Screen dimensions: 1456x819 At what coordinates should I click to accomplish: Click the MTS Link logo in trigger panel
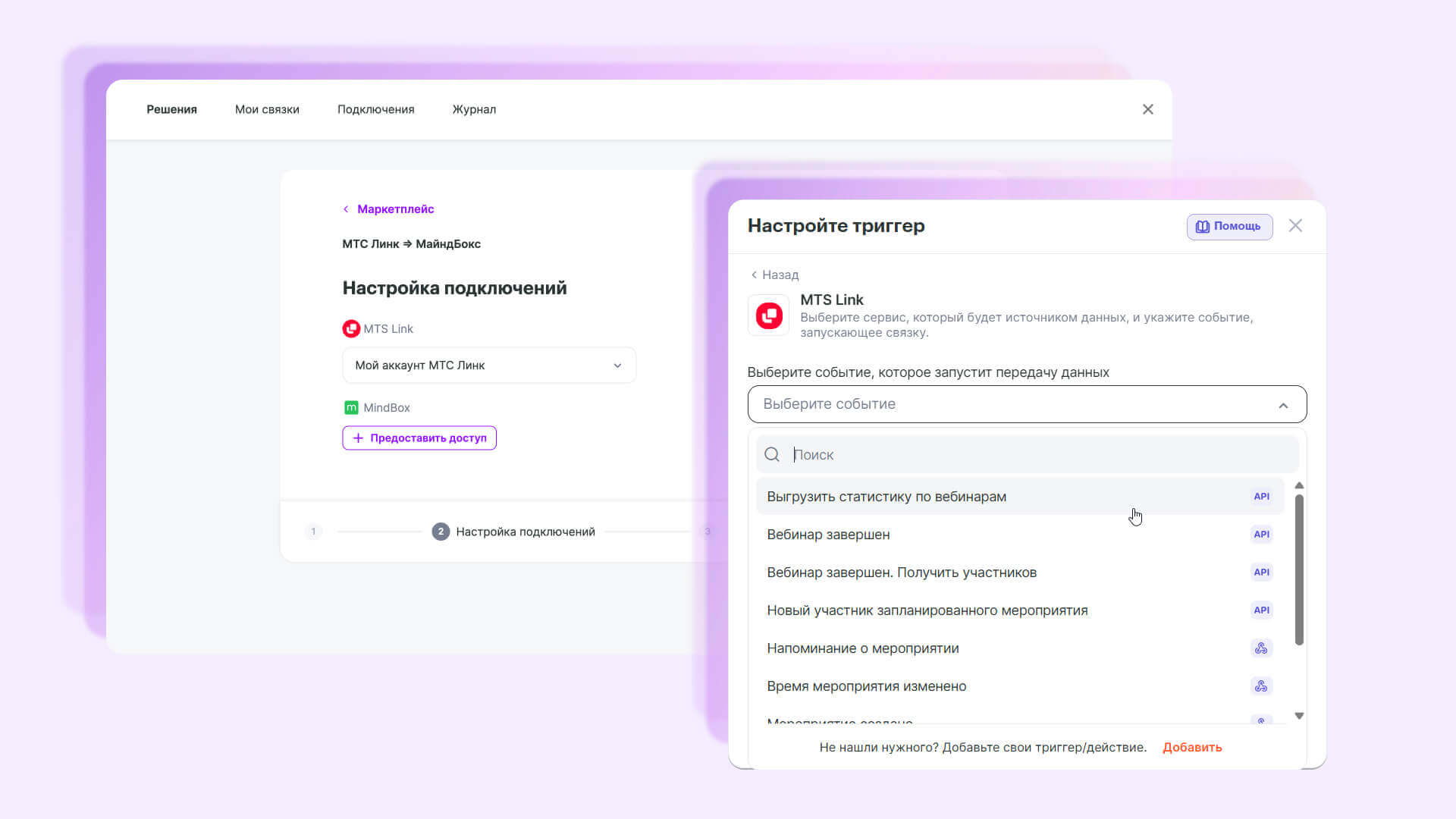tap(769, 315)
